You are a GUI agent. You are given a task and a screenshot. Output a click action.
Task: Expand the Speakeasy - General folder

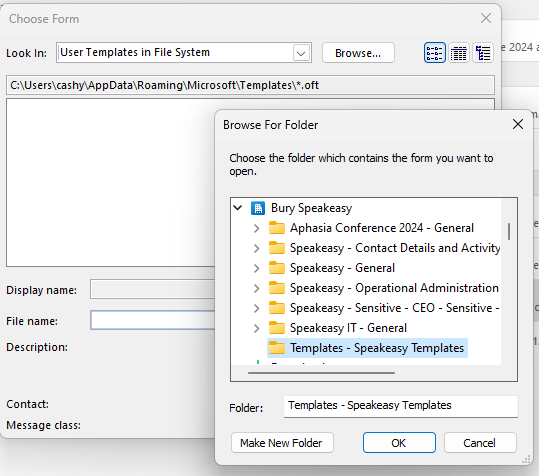[256, 268]
